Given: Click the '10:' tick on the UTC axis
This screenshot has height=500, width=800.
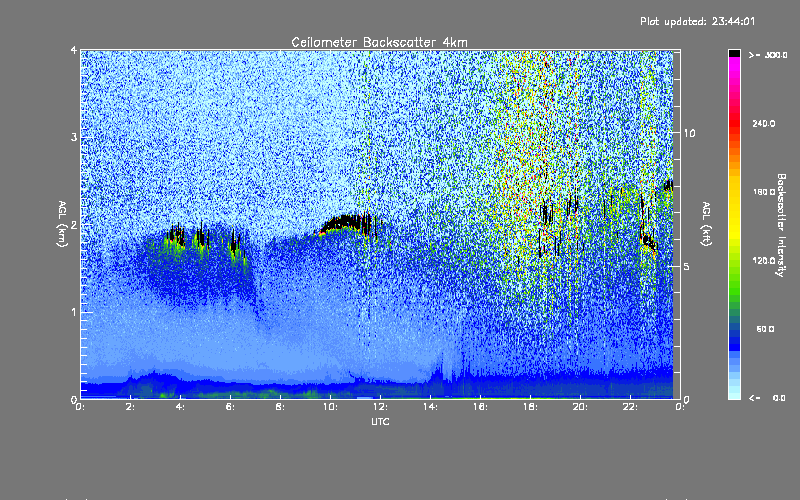Looking at the screenshot, I should pyautogui.click(x=330, y=407).
